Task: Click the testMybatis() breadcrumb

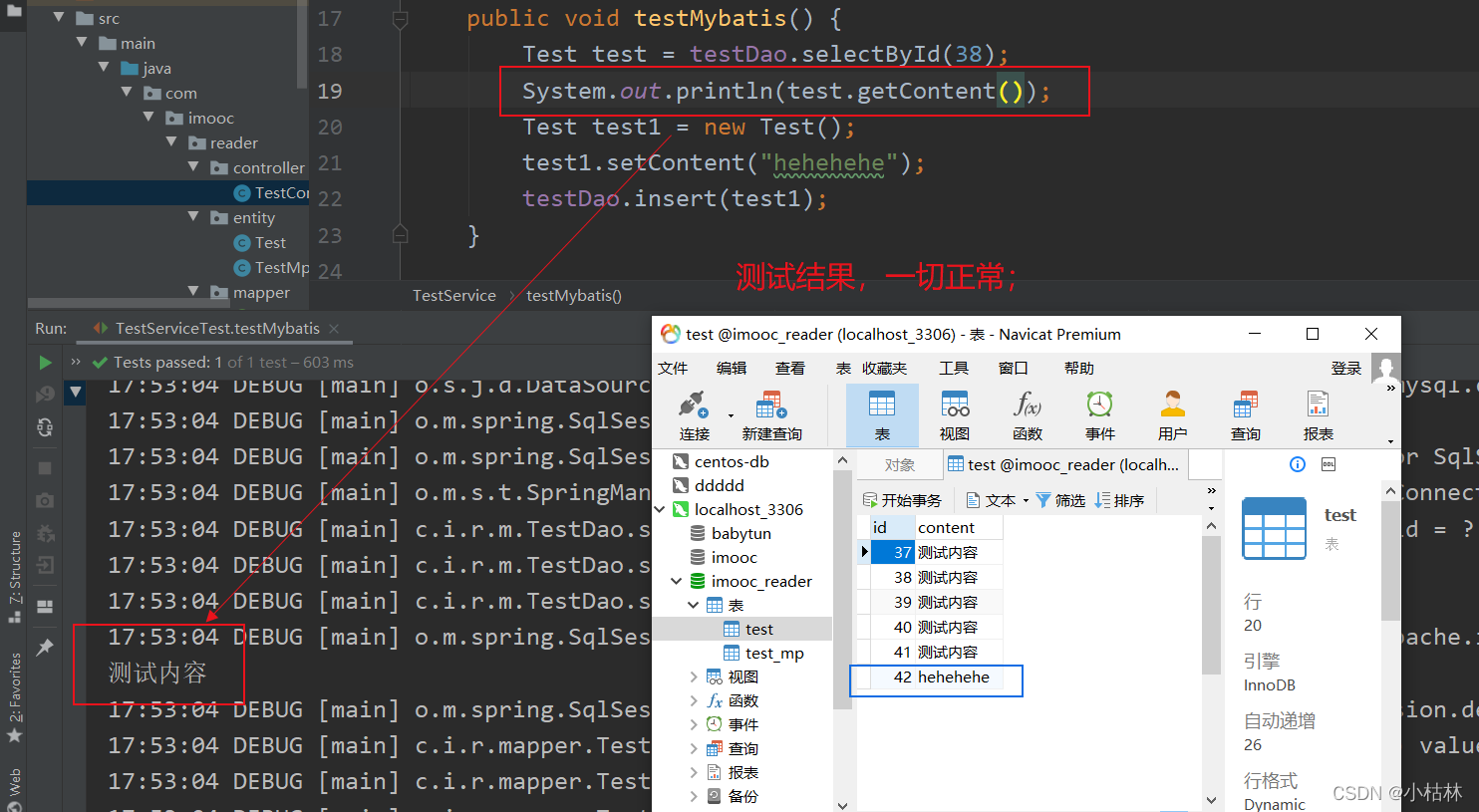Action: (574, 295)
